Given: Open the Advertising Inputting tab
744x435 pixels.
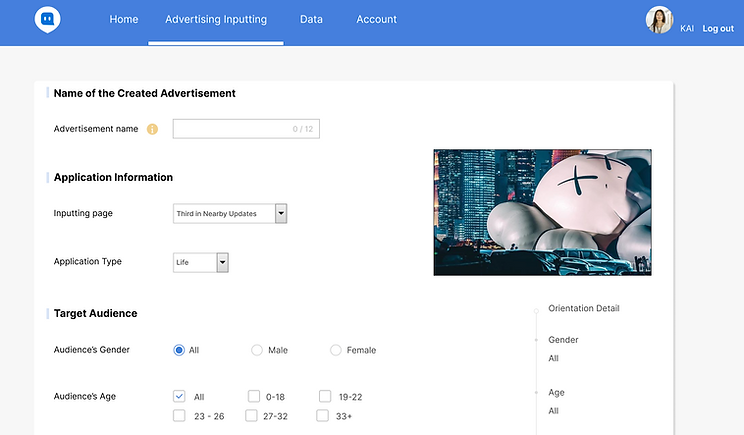Looking at the screenshot, I should pyautogui.click(x=216, y=19).
